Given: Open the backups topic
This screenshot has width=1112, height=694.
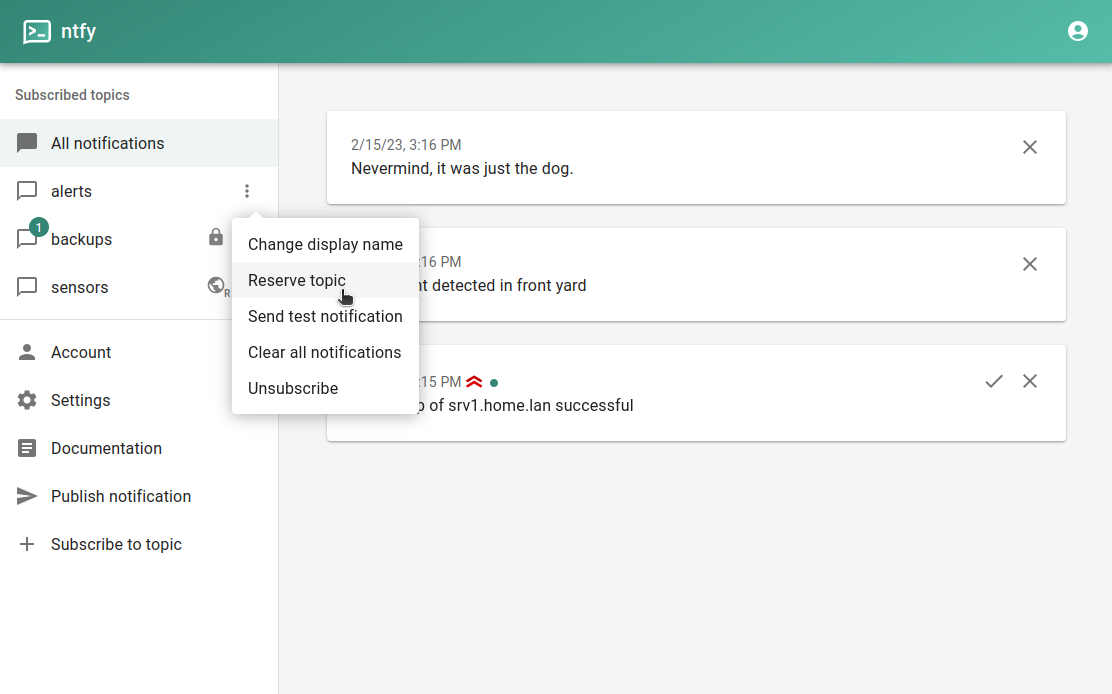Looking at the screenshot, I should pyautogui.click(x=82, y=239).
